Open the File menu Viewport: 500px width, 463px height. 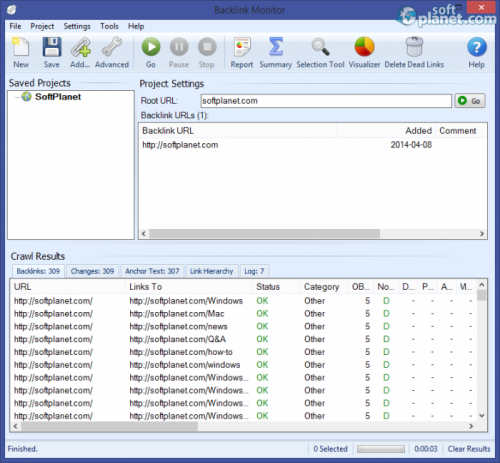point(15,26)
